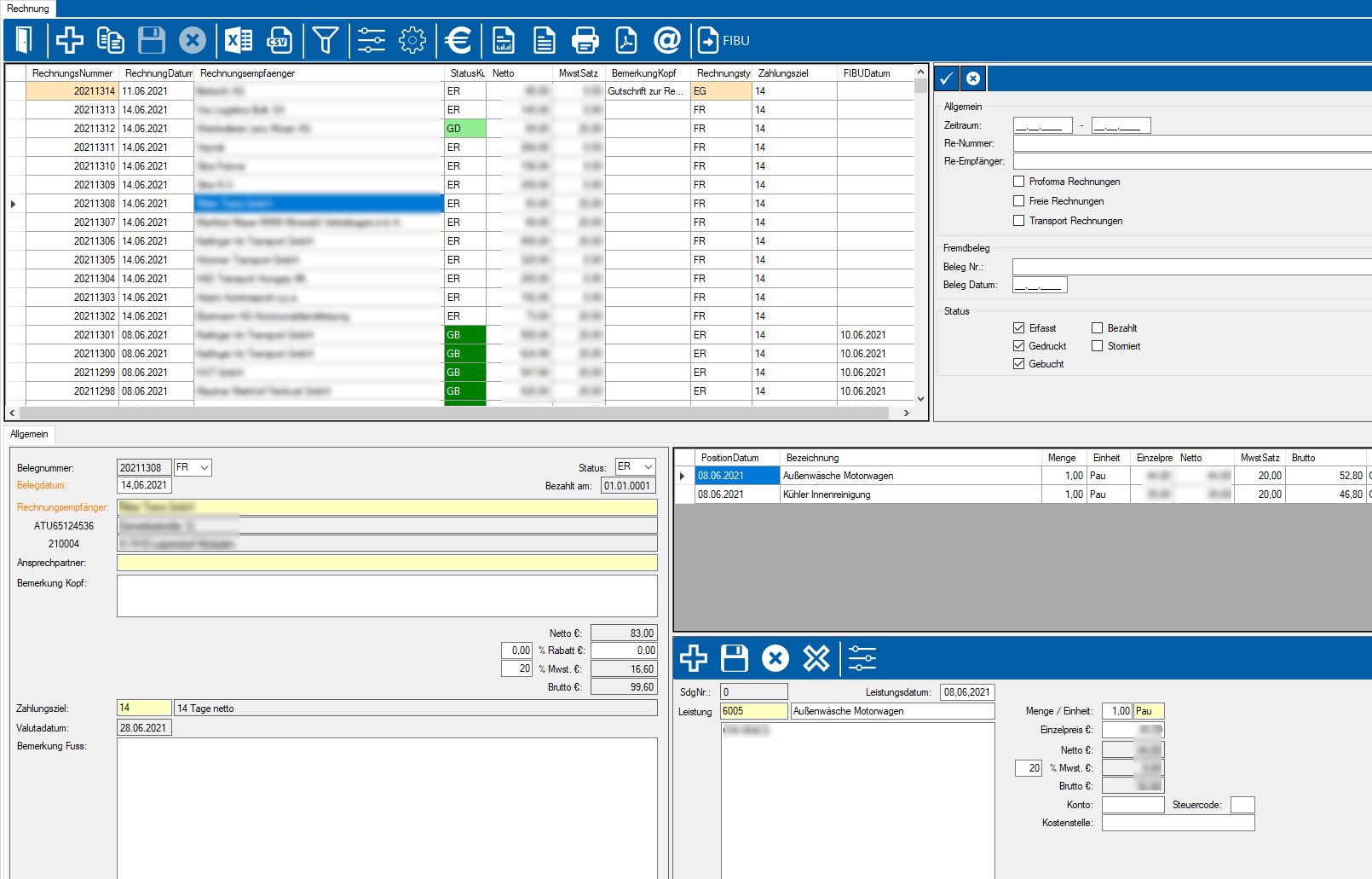This screenshot has width=1372, height=879.
Task: Add new invoice with plus icon
Action: (x=70, y=40)
